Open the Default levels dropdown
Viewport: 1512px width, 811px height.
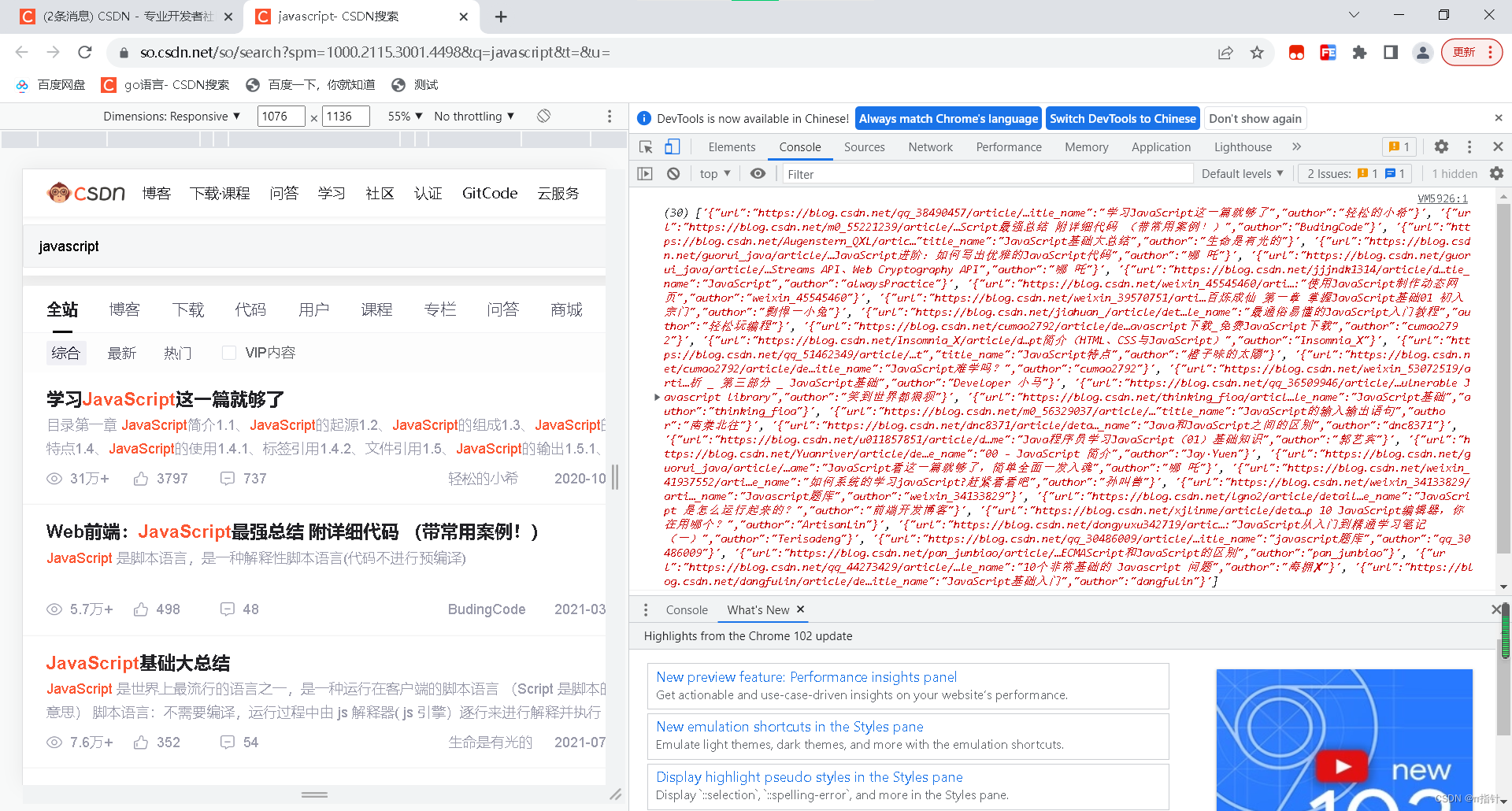tap(1243, 173)
